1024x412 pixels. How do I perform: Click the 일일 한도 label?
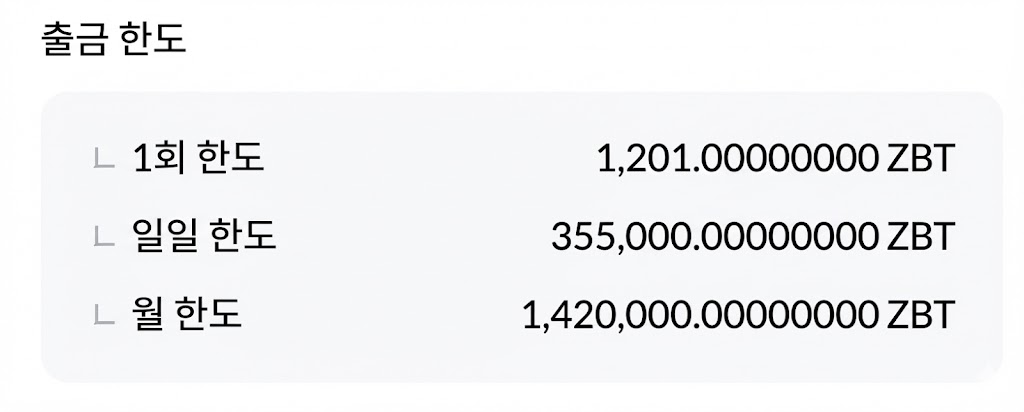pos(204,237)
